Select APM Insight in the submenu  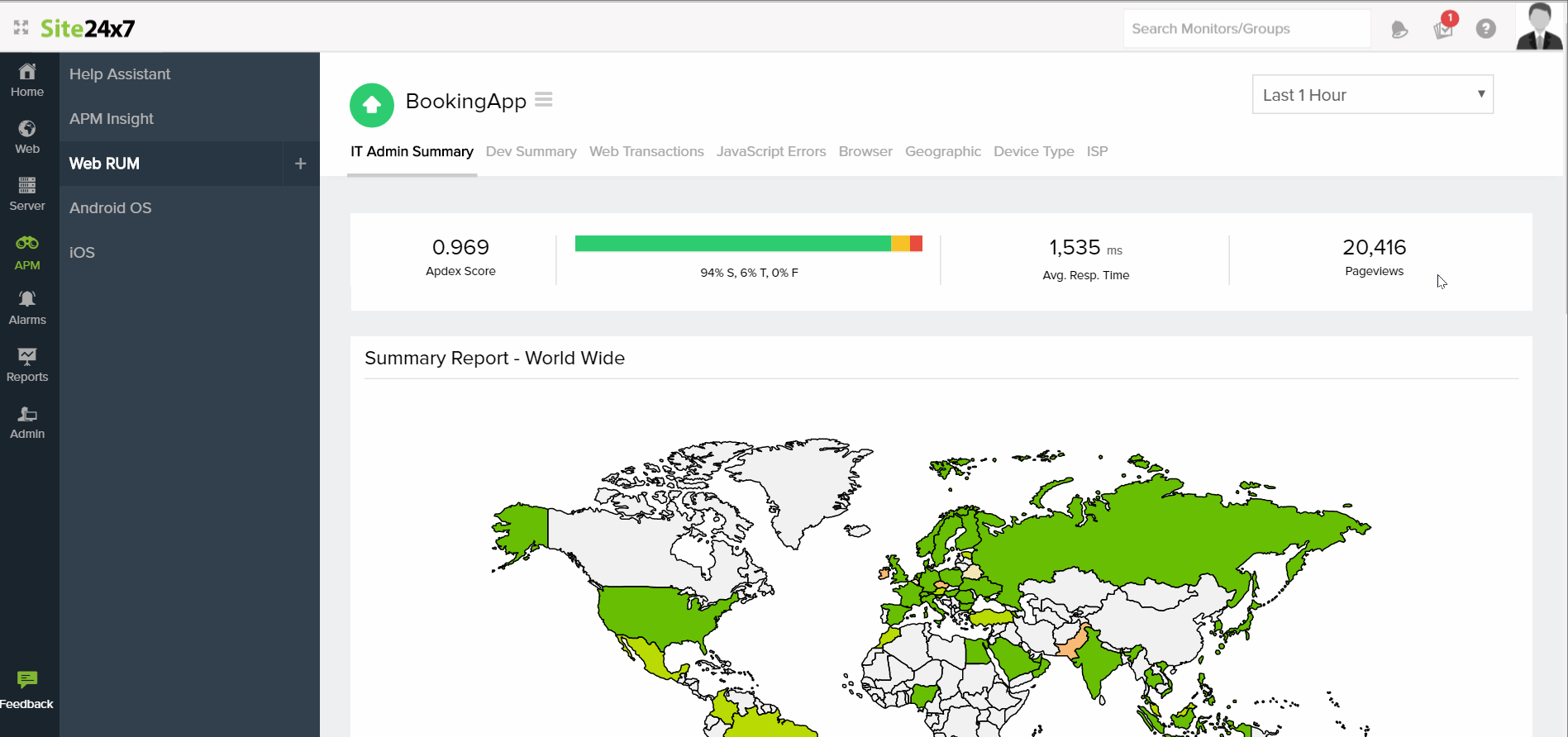point(112,119)
